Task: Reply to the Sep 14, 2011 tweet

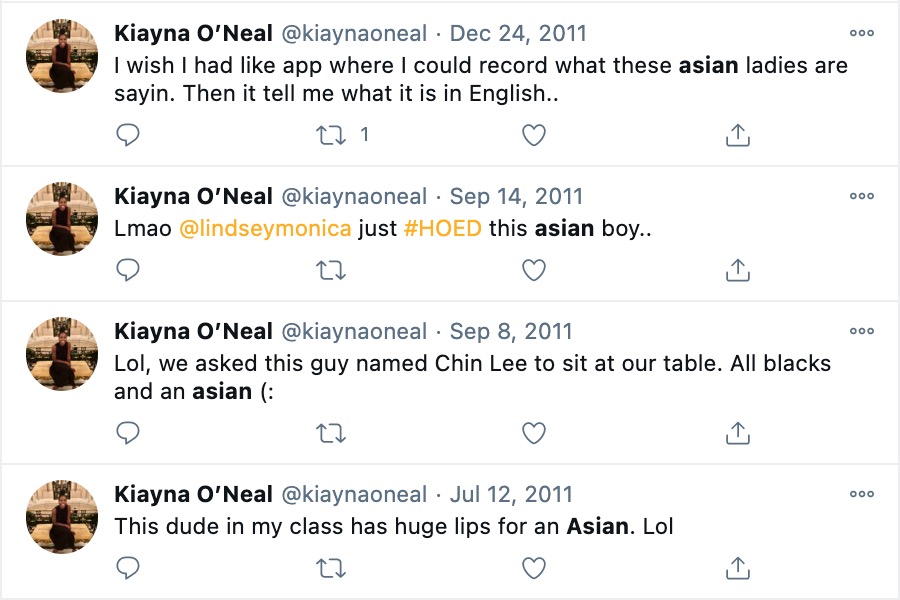Action: click(x=128, y=269)
